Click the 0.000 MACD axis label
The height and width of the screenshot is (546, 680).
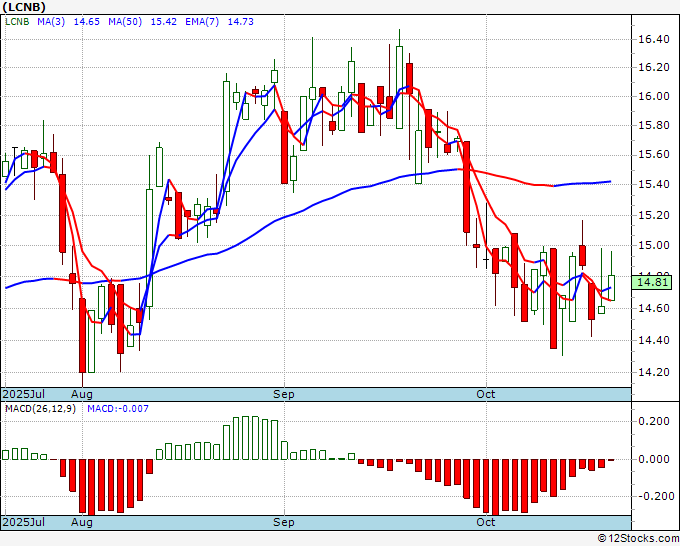click(x=654, y=459)
